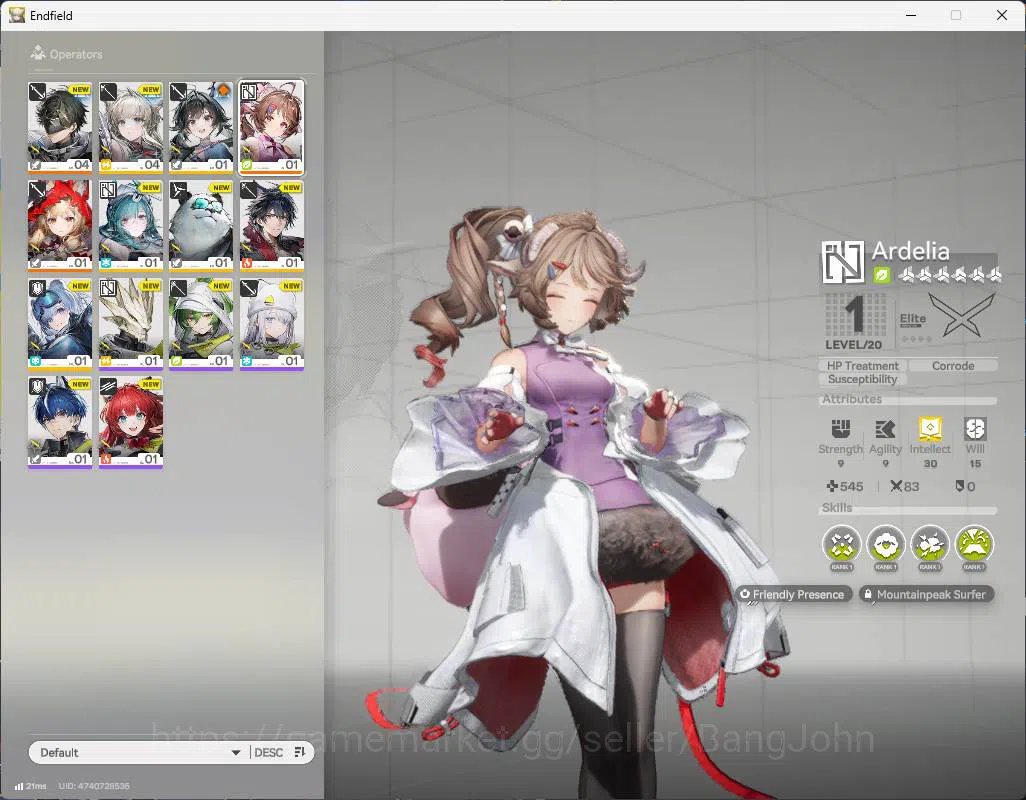Image resolution: width=1026 pixels, height=800 pixels.
Task: Click the green leaf element icon near Ardelia
Action: [x=881, y=275]
